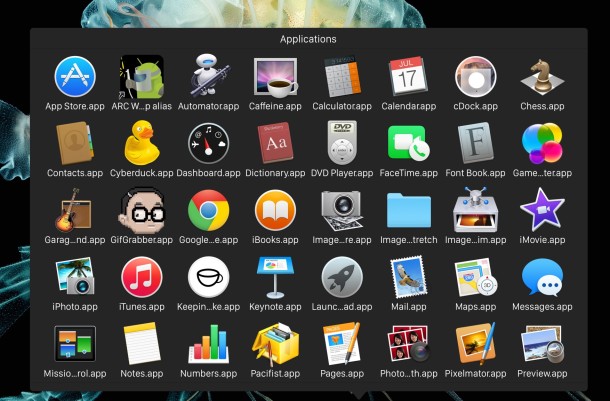The height and width of the screenshot is (401, 610).
Task: Open the Image...im.app icon
Action: 475,210
